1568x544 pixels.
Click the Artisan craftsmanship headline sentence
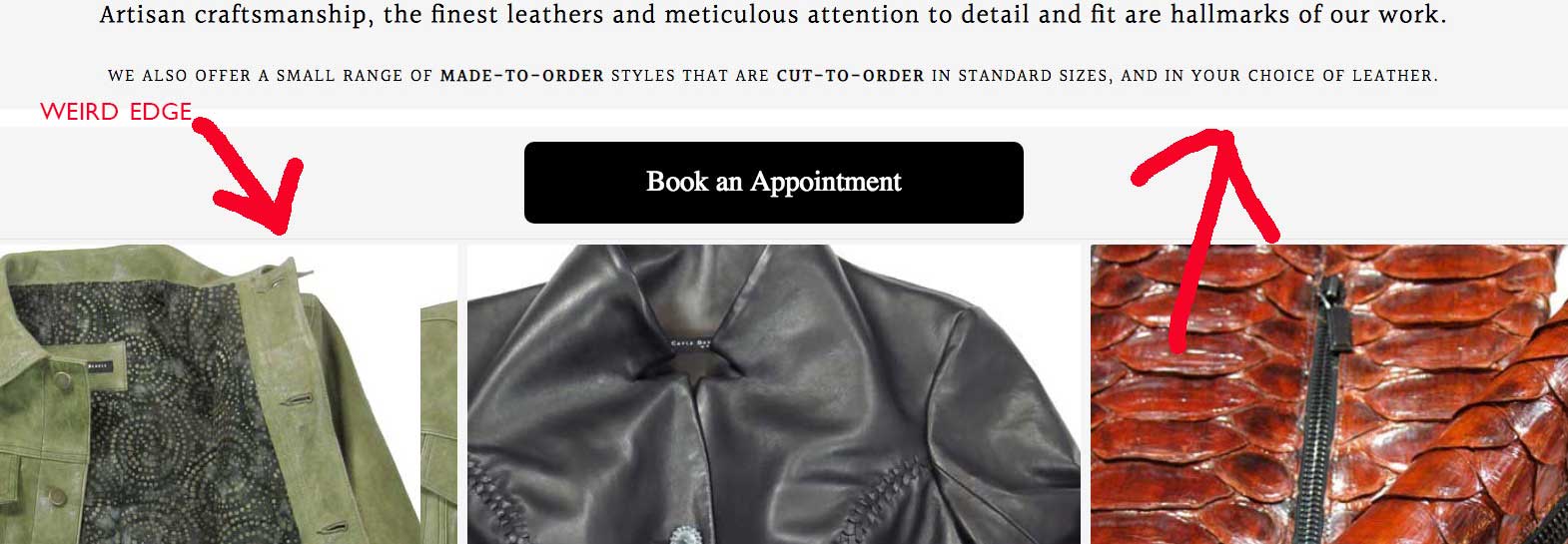(773, 15)
